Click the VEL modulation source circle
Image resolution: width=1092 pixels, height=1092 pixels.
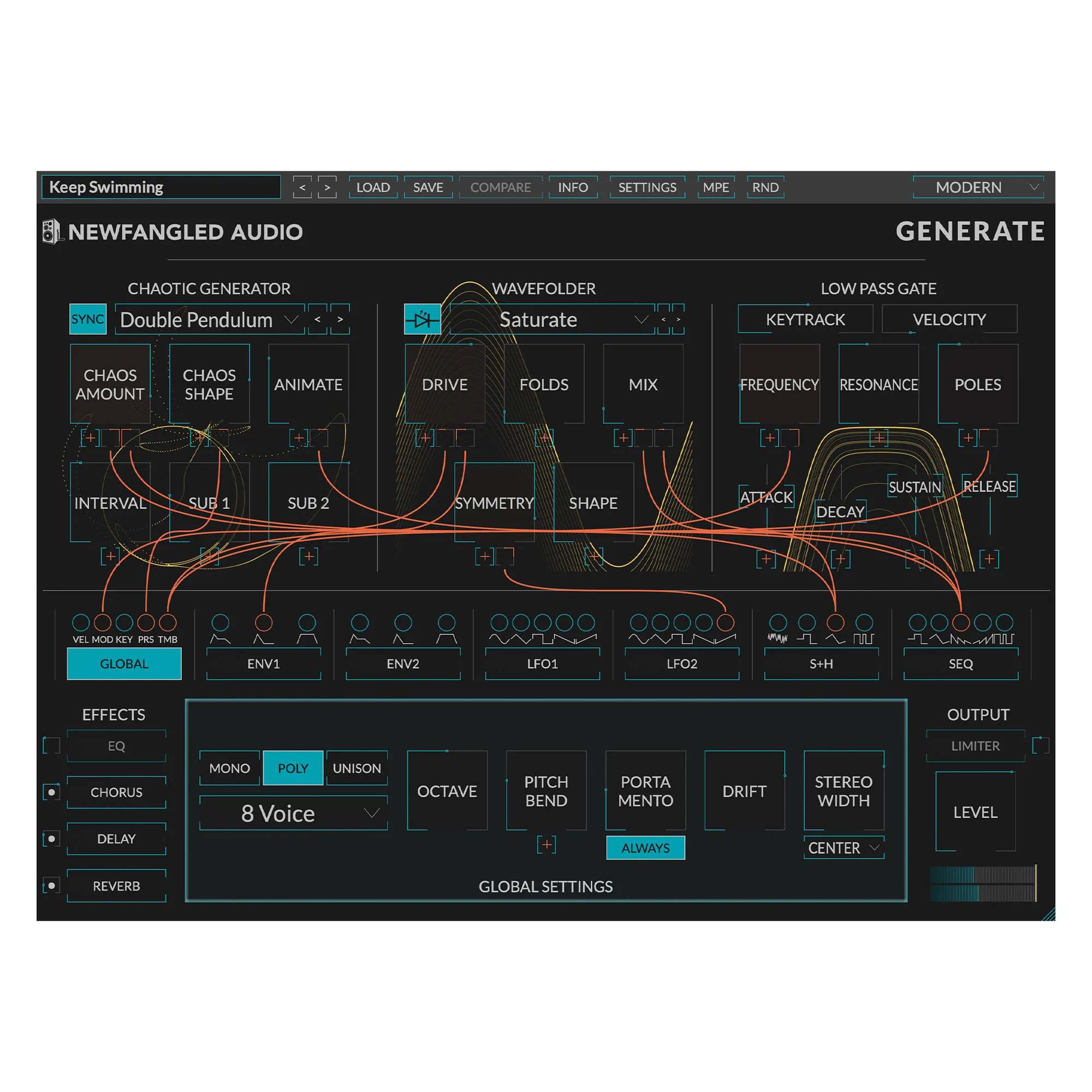[x=81, y=622]
